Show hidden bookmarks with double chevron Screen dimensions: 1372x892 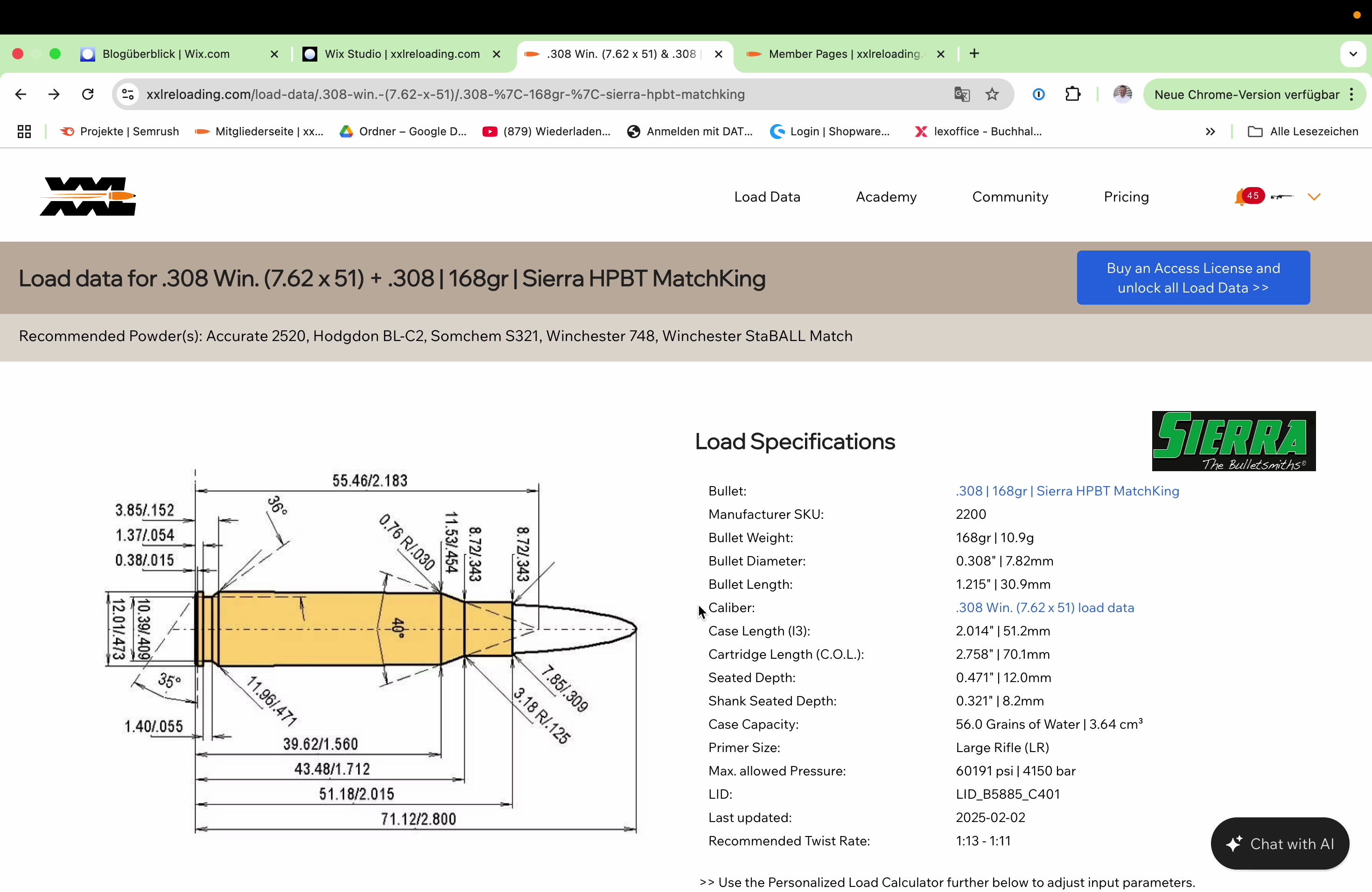coord(1210,132)
